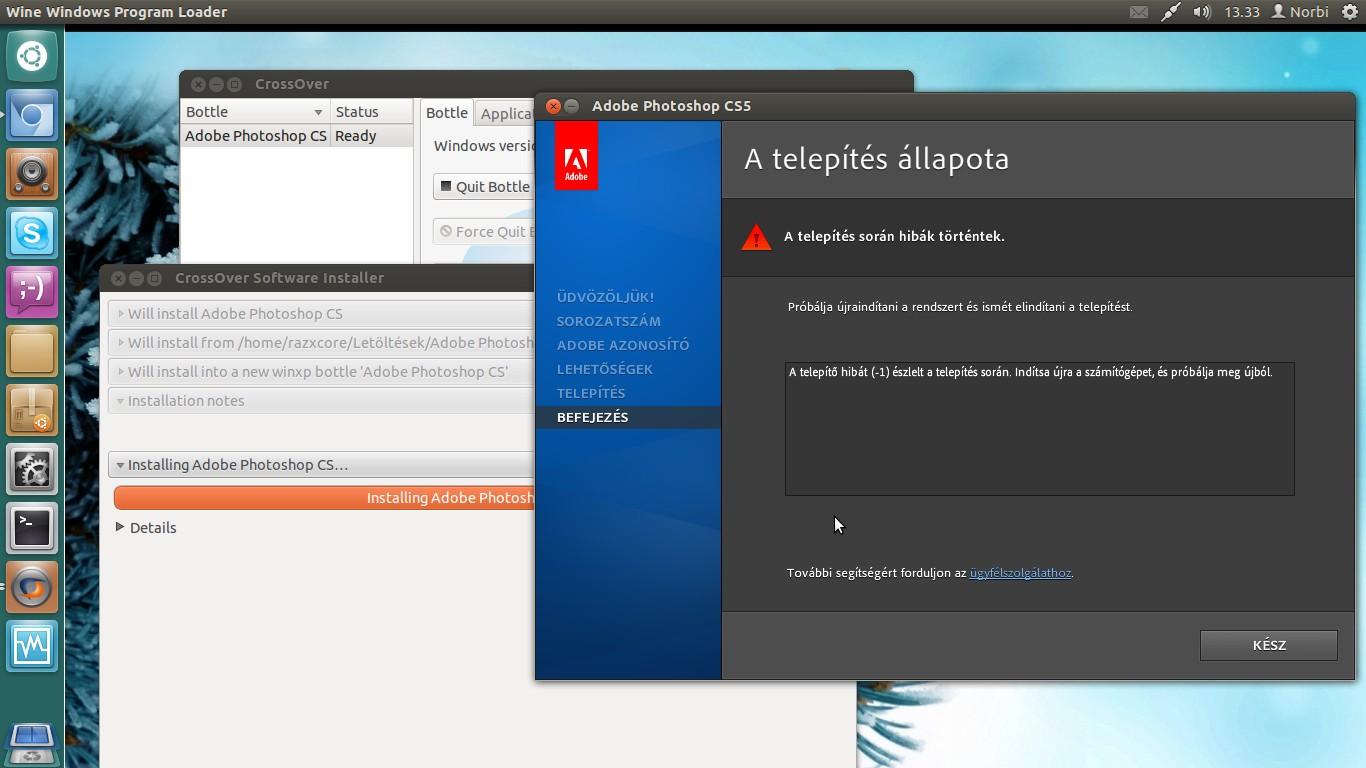Expand 'Will install into a new winxp bottle' section

[321, 371]
